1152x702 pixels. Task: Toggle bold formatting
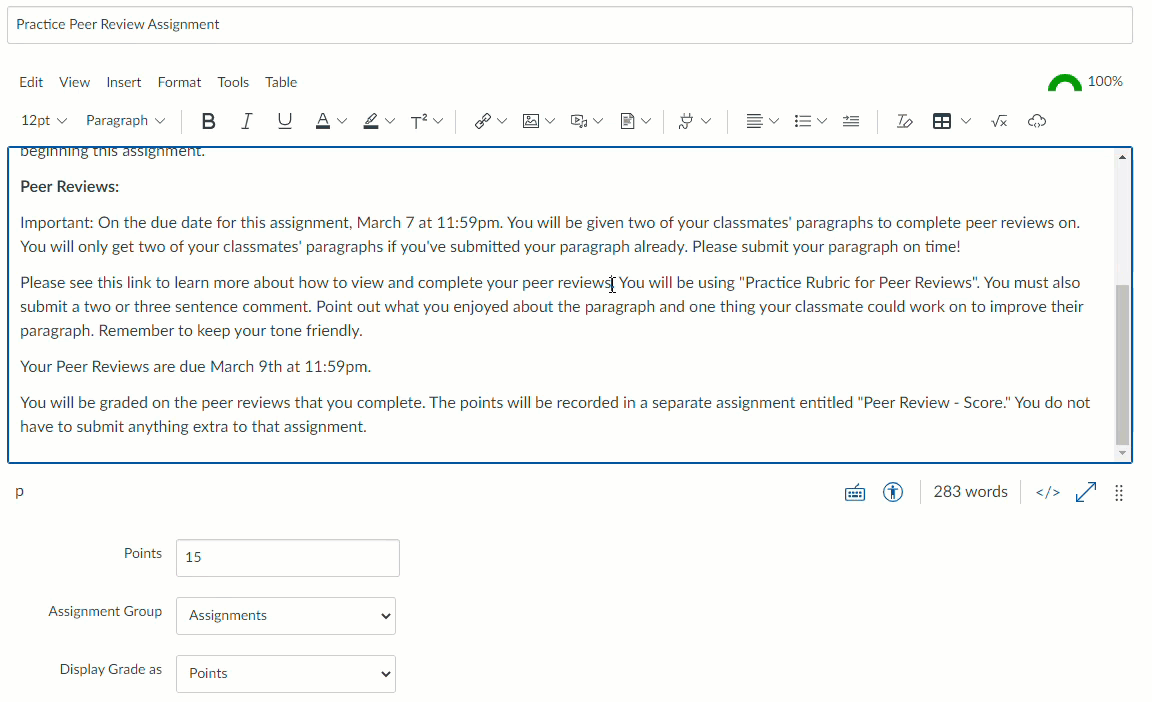click(209, 121)
